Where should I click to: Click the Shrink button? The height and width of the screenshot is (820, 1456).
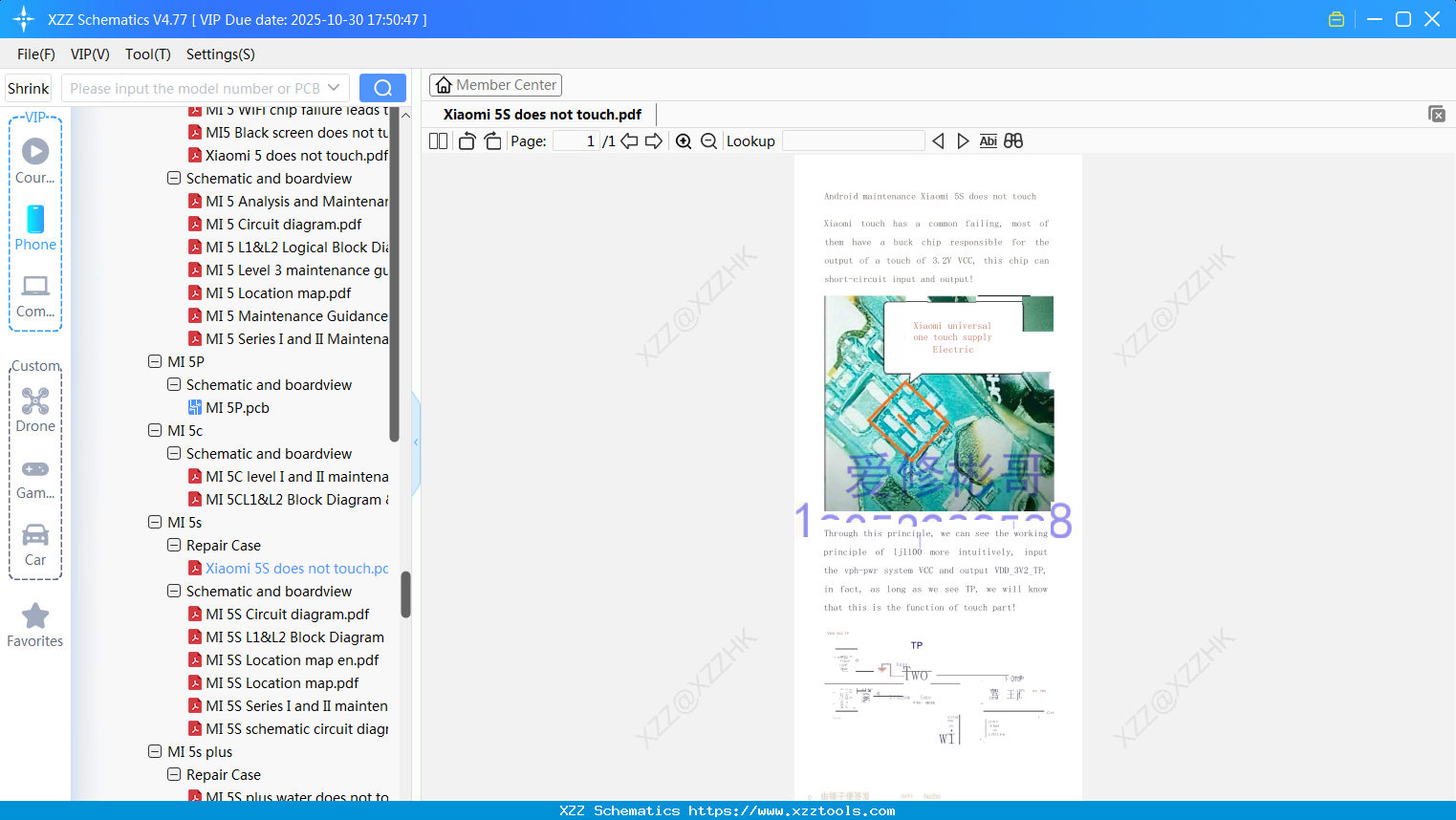(28, 88)
